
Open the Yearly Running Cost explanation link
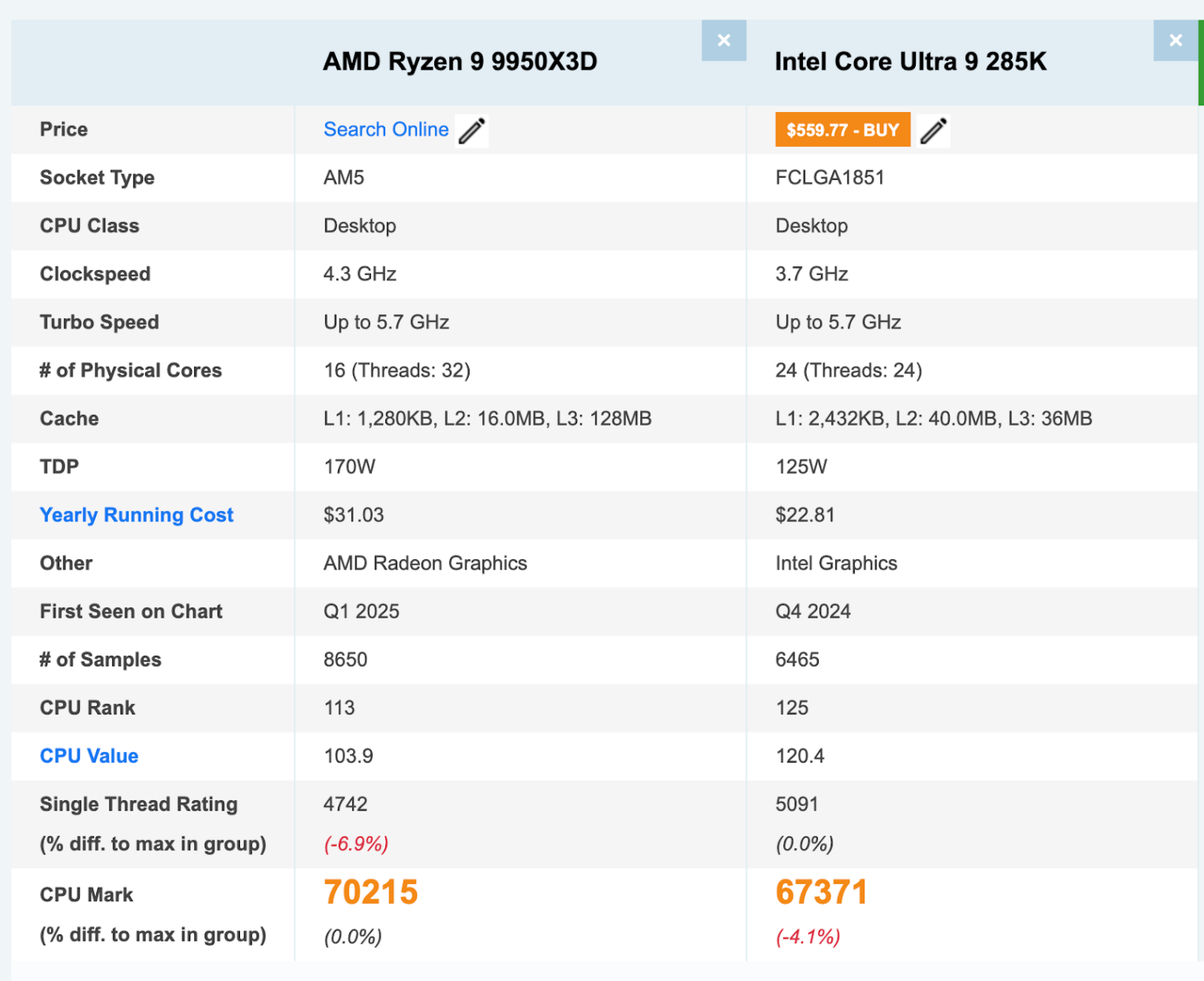(136, 515)
